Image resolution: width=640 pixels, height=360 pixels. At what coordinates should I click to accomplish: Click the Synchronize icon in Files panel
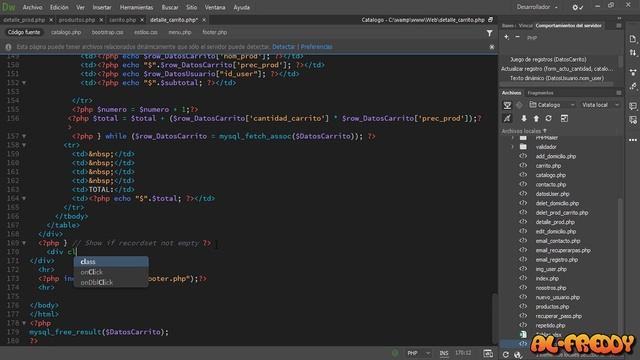549,118
